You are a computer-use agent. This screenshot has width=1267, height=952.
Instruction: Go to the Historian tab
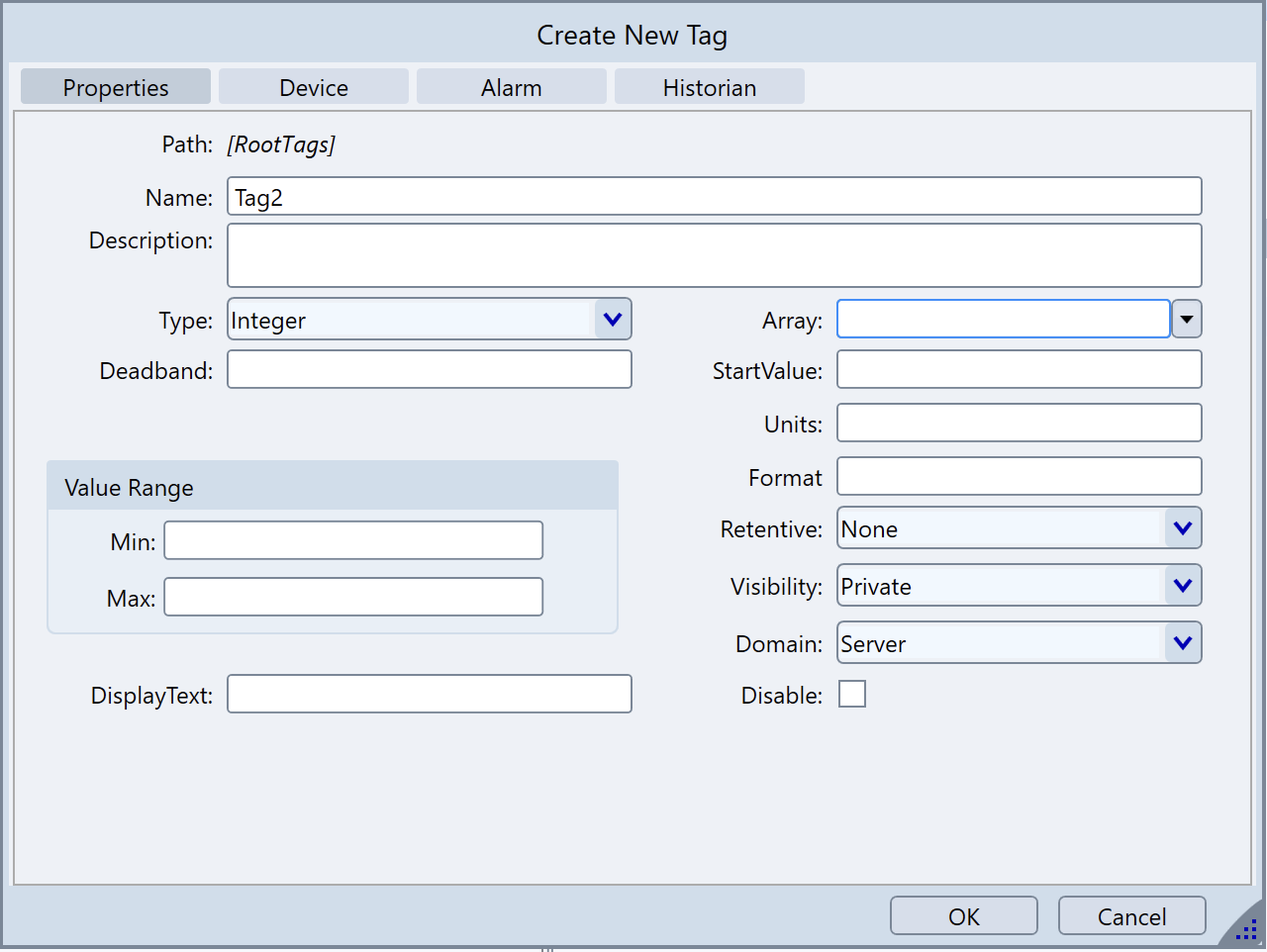click(x=709, y=87)
